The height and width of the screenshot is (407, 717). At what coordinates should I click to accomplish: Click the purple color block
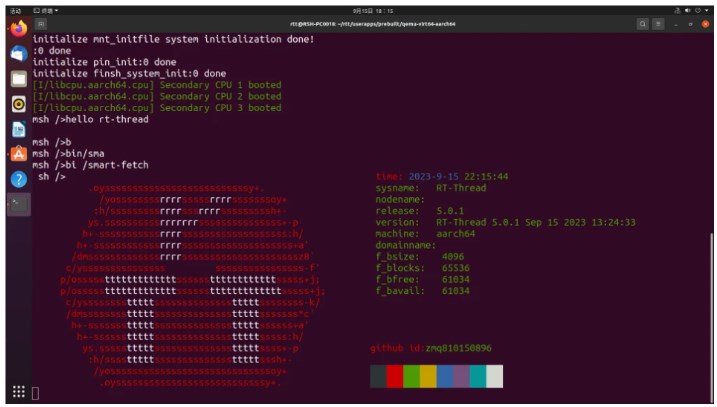[x=461, y=376]
